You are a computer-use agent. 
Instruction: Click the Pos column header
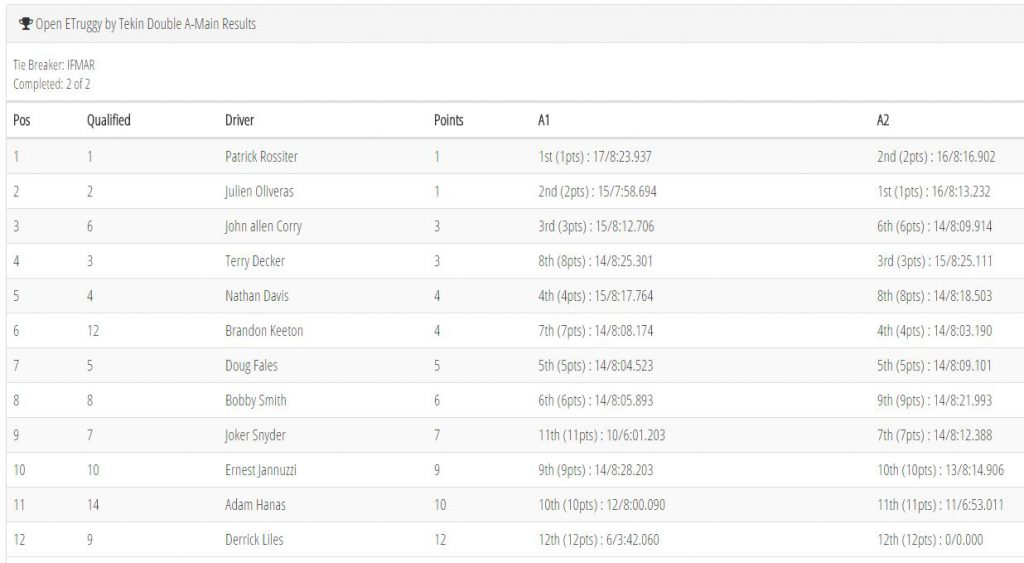(22, 120)
